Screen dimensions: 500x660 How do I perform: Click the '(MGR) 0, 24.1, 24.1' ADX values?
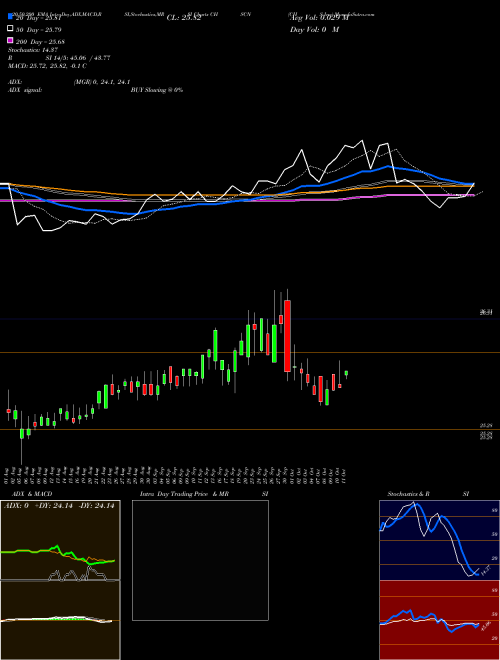coord(101,82)
